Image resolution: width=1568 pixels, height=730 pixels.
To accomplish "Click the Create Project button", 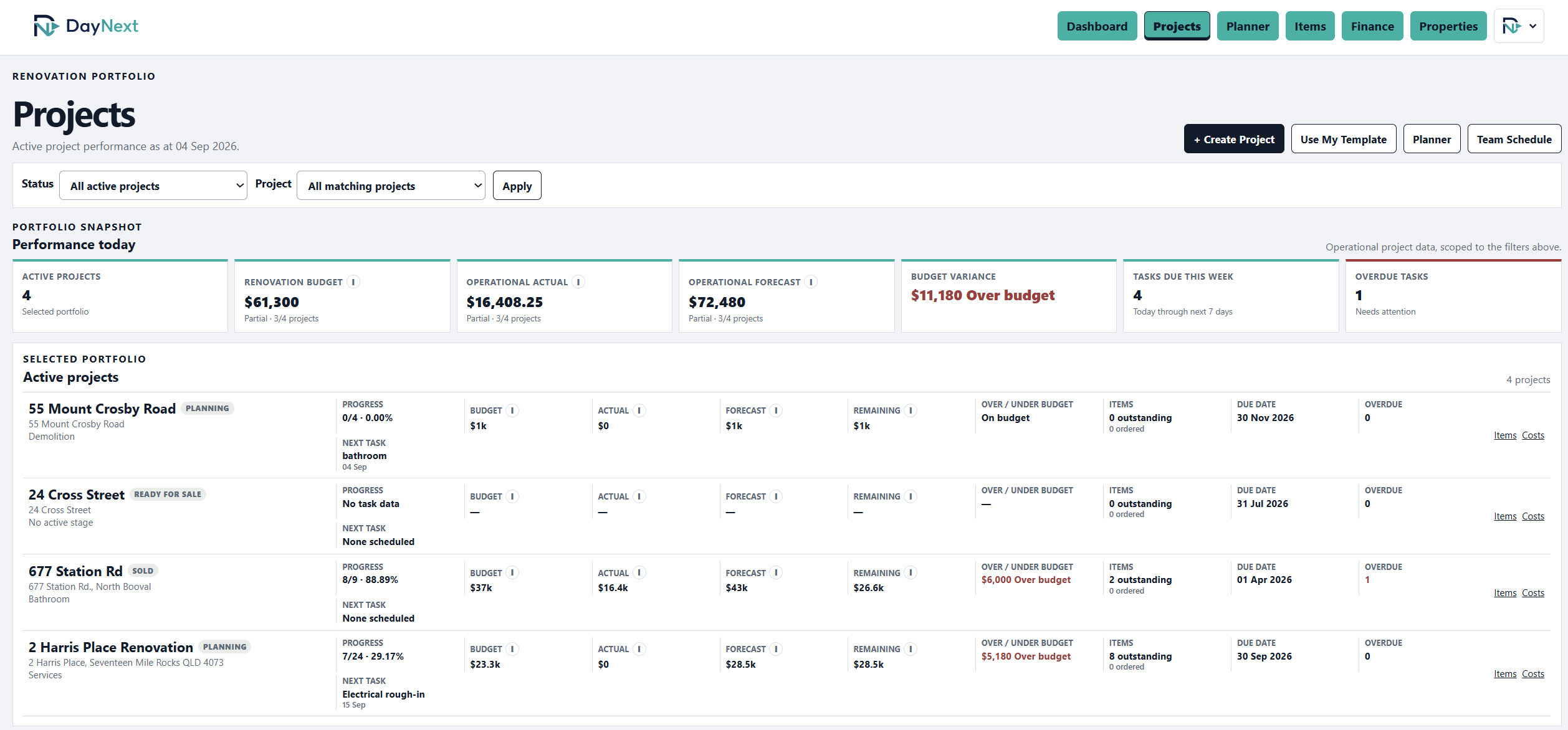I will coord(1234,139).
